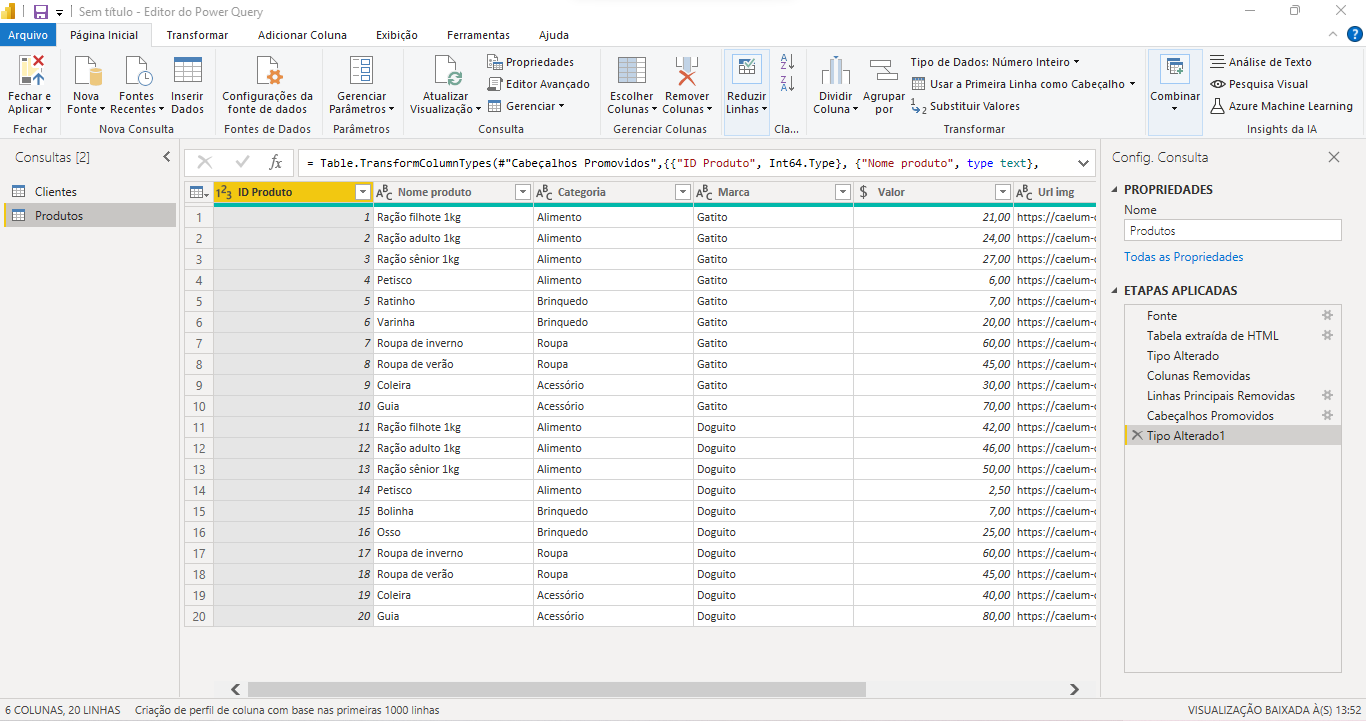Viewport: 1366px width, 721px height.
Task: Delete the Tipo Alterado1 step
Action: coord(1136,435)
